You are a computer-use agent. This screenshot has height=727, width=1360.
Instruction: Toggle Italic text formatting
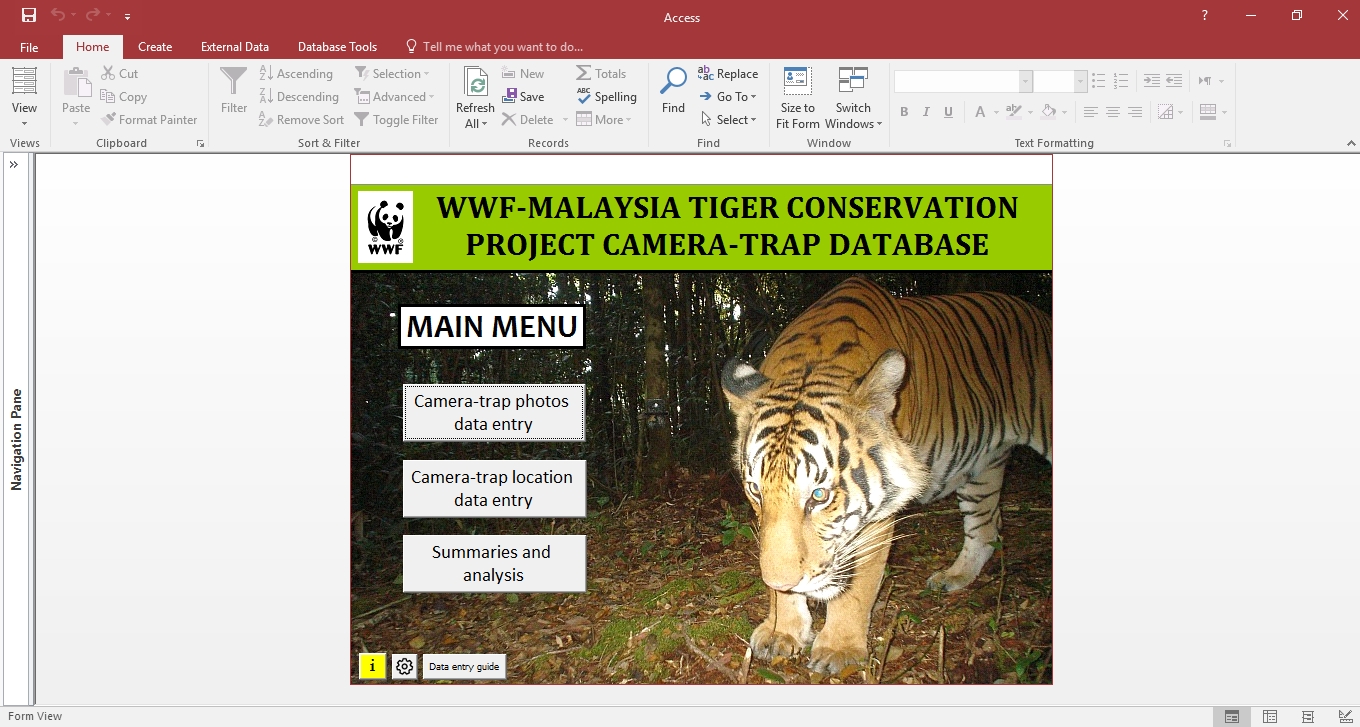pyautogui.click(x=926, y=112)
